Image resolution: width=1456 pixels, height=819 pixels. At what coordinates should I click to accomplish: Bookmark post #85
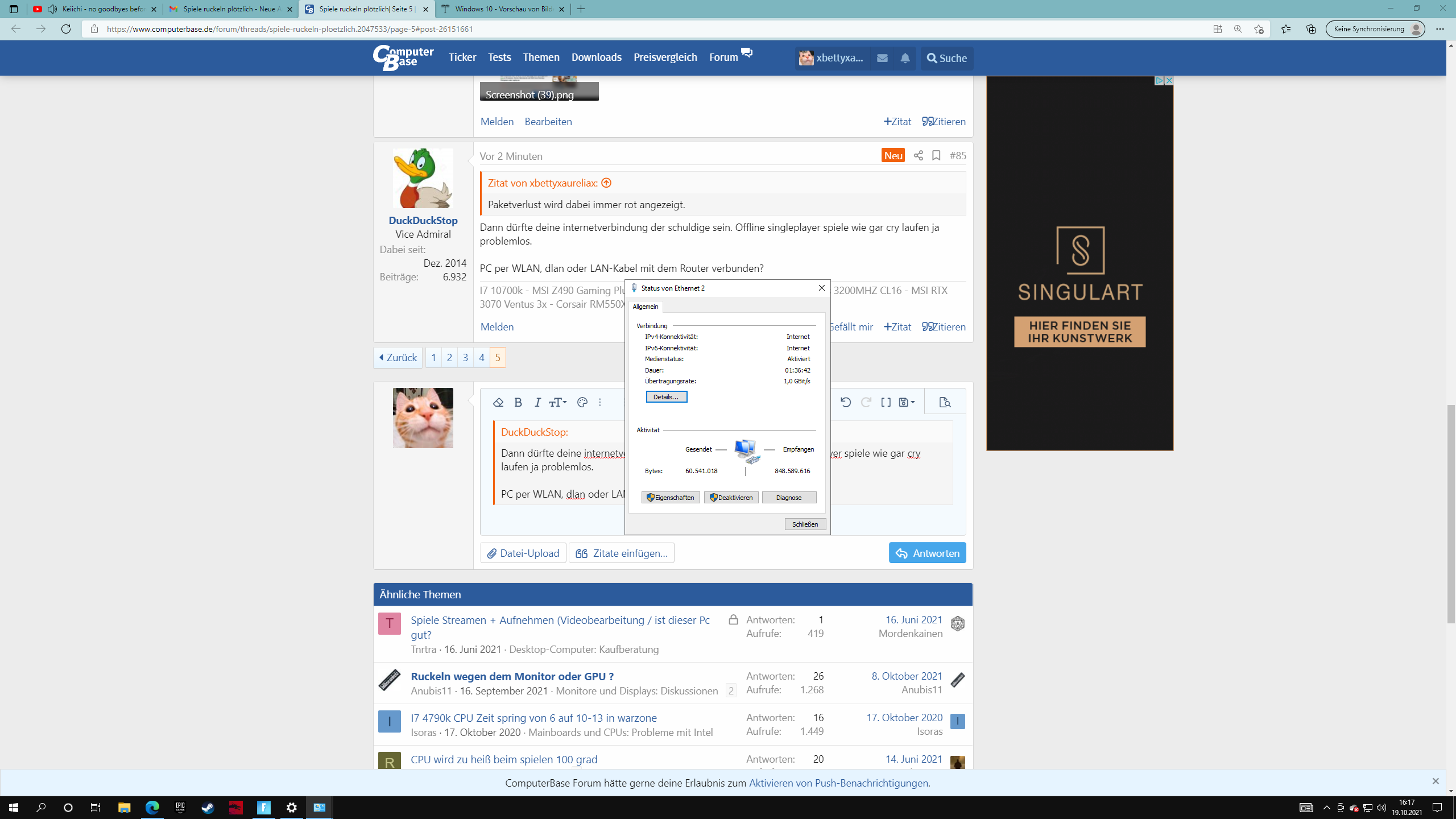(x=936, y=155)
